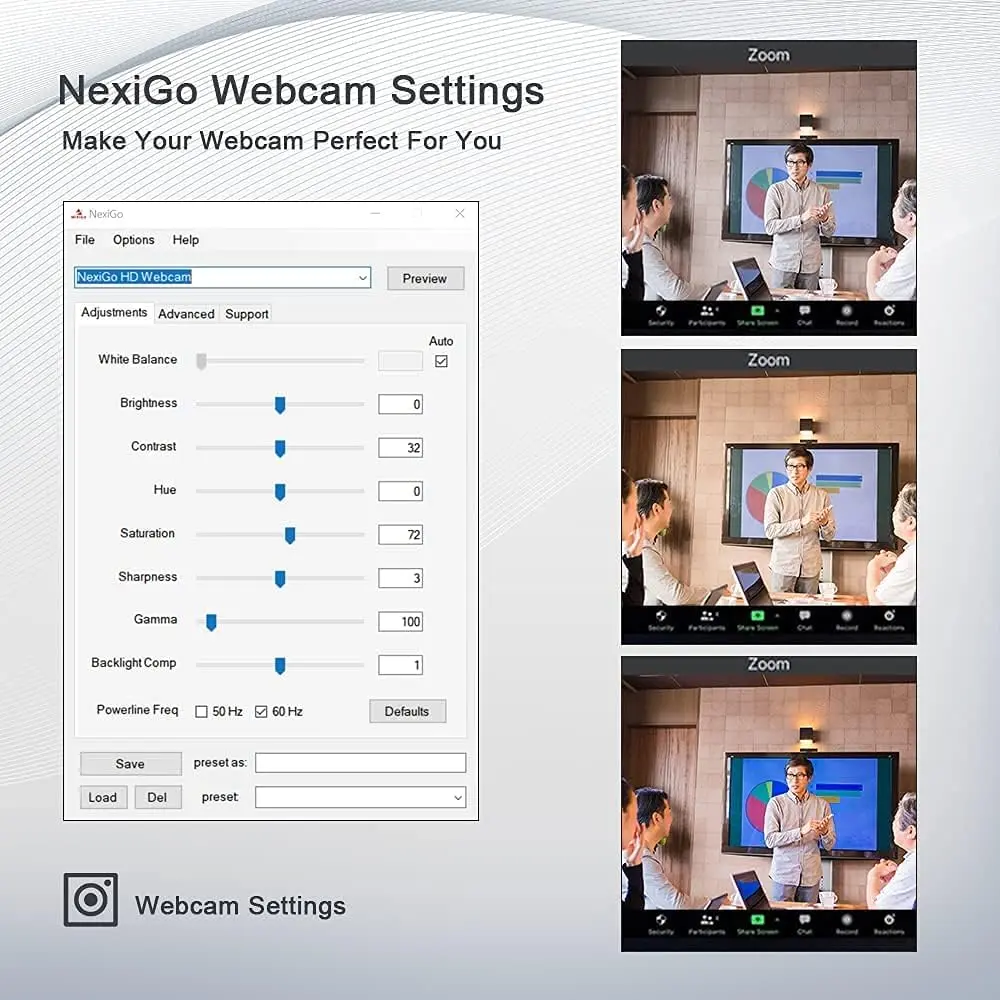Open the preset selection dropdown
Image resolution: width=1000 pixels, height=1000 pixels.
458,798
